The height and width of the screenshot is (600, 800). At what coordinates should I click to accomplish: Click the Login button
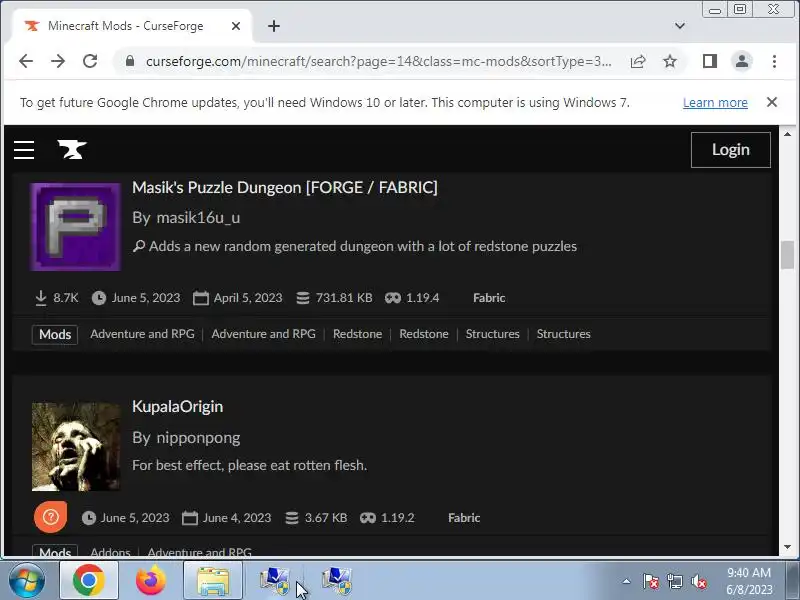731,150
